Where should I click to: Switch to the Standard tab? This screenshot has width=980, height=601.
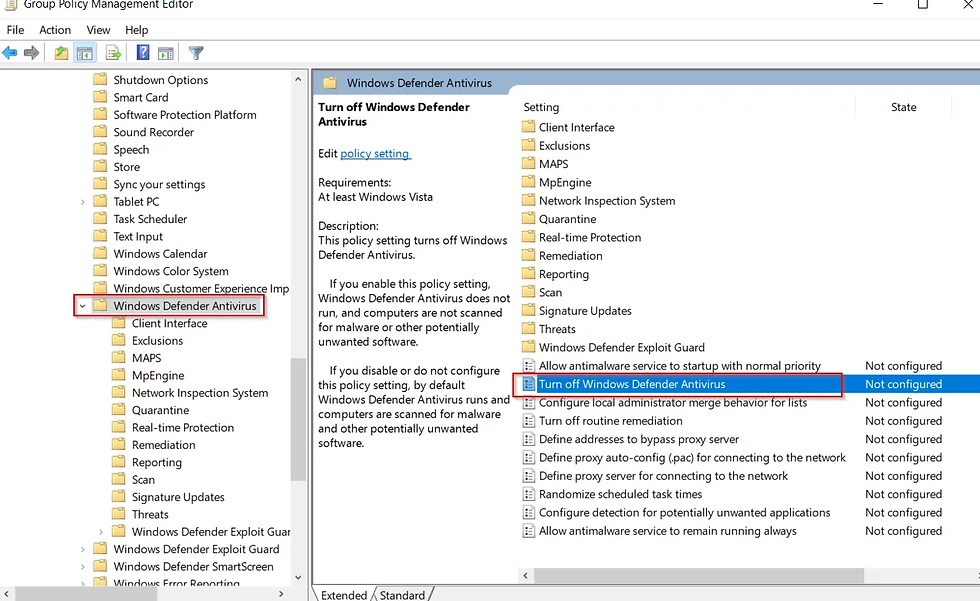click(x=402, y=595)
